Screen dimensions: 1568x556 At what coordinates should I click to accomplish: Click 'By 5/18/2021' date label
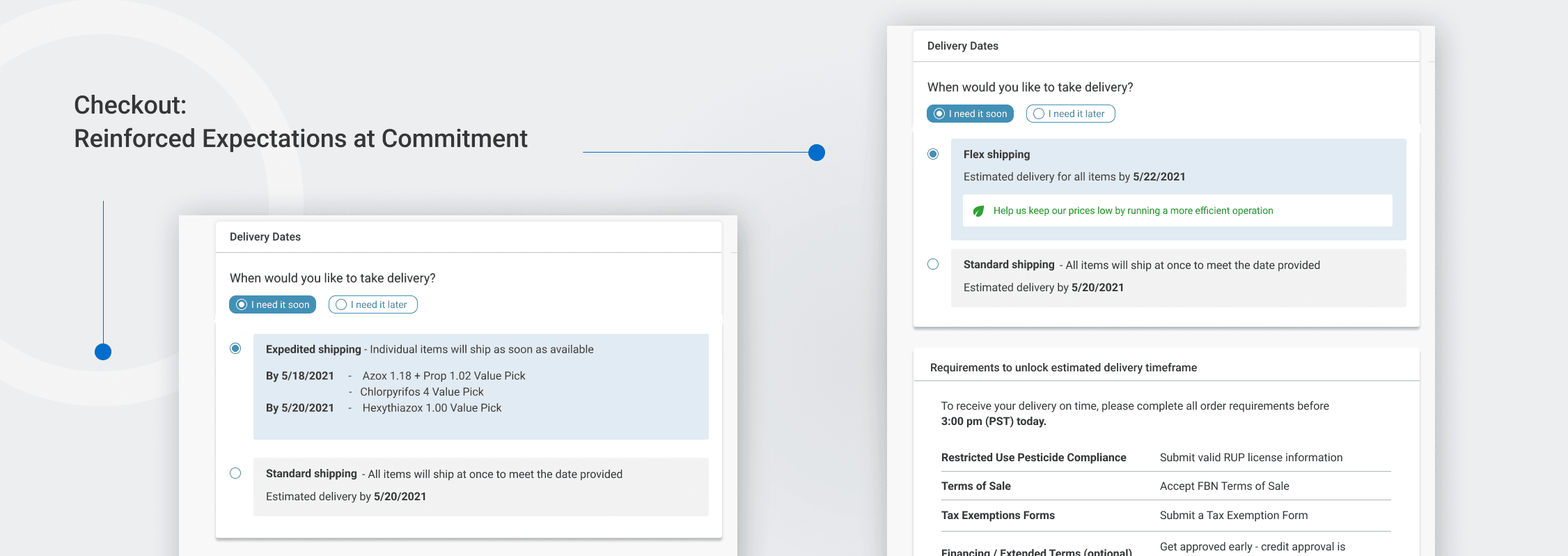tap(300, 376)
